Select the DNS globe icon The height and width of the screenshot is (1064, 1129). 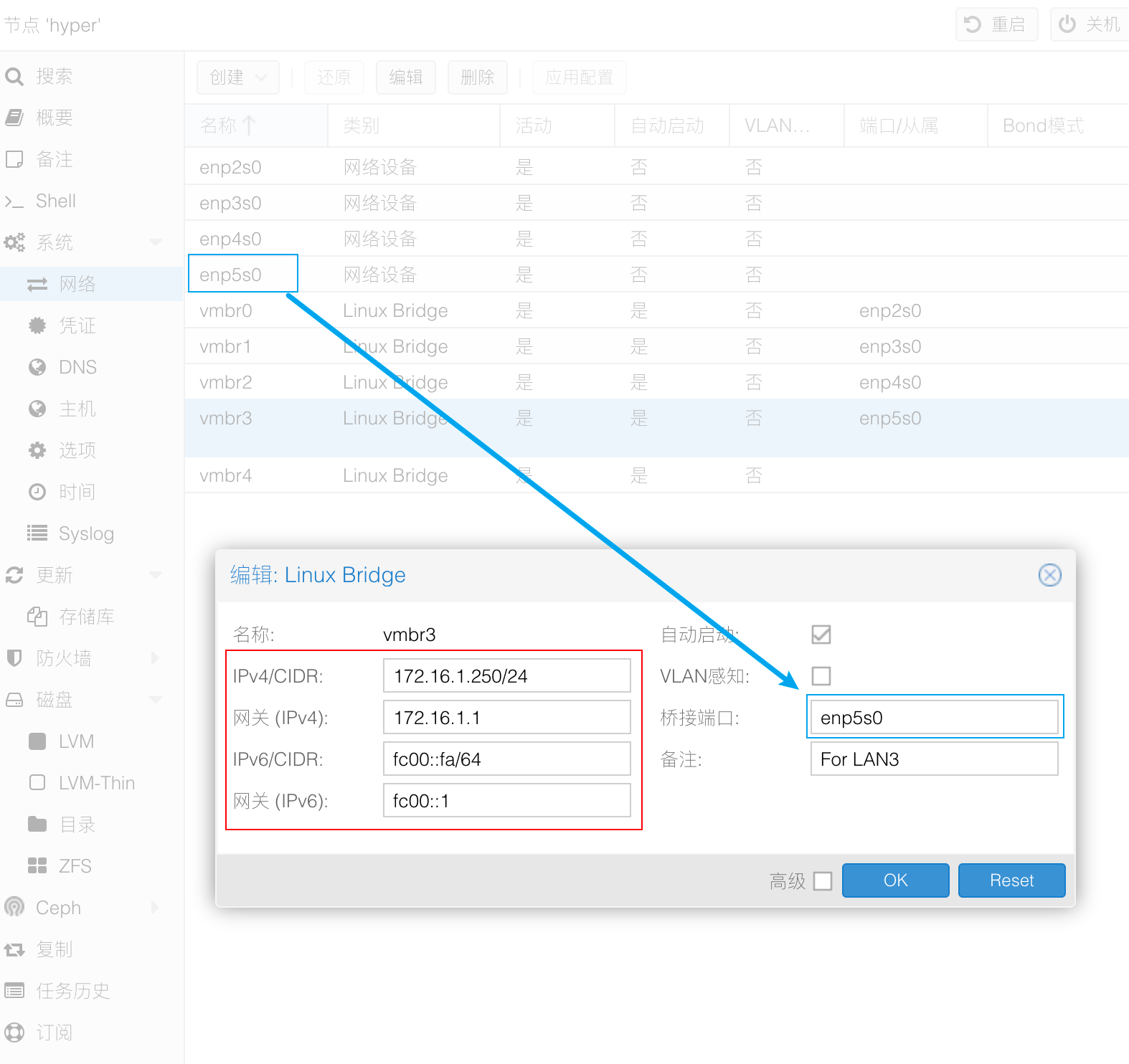(37, 368)
